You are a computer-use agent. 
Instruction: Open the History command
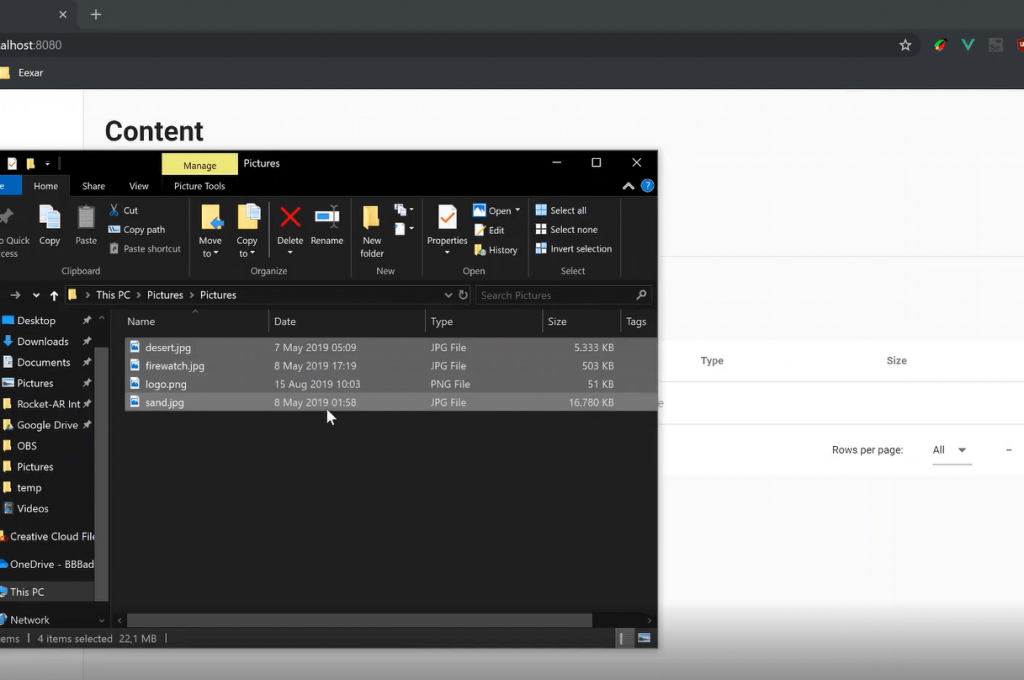pyautogui.click(x=496, y=250)
